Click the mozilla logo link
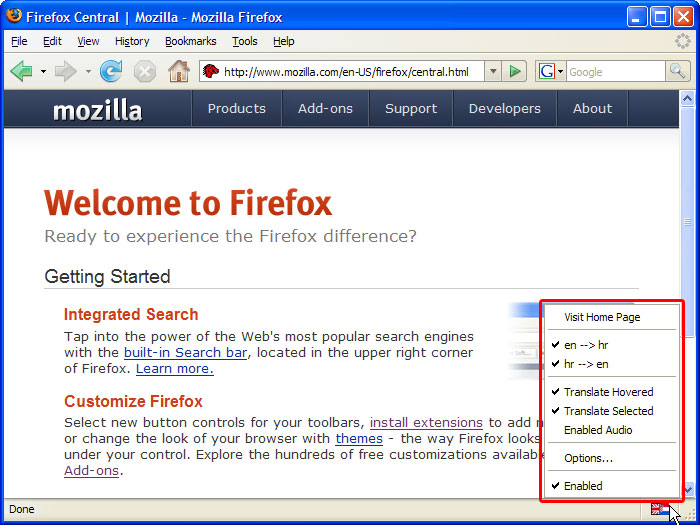 (x=98, y=110)
